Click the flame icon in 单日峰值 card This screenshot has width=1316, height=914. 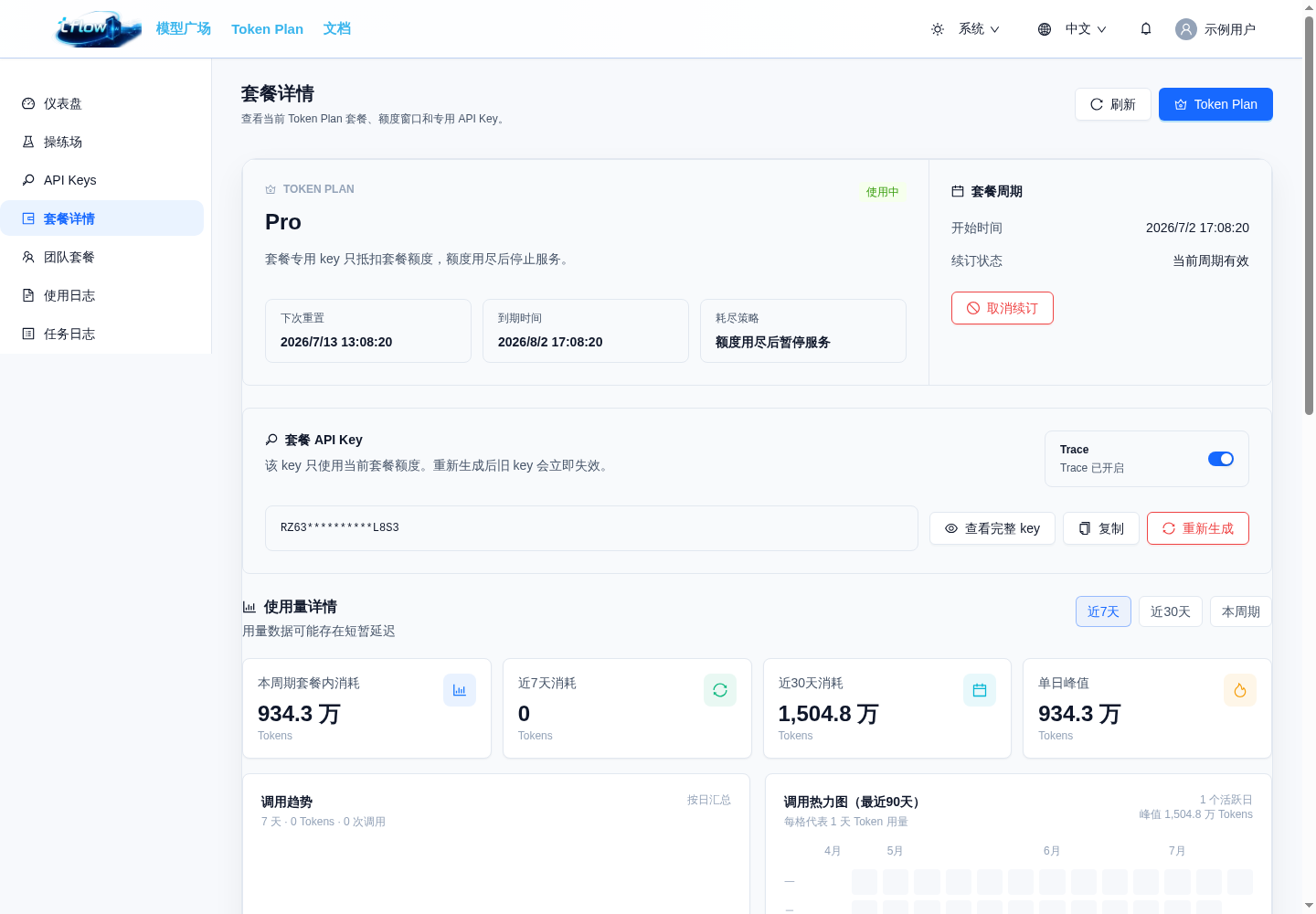(x=1240, y=690)
